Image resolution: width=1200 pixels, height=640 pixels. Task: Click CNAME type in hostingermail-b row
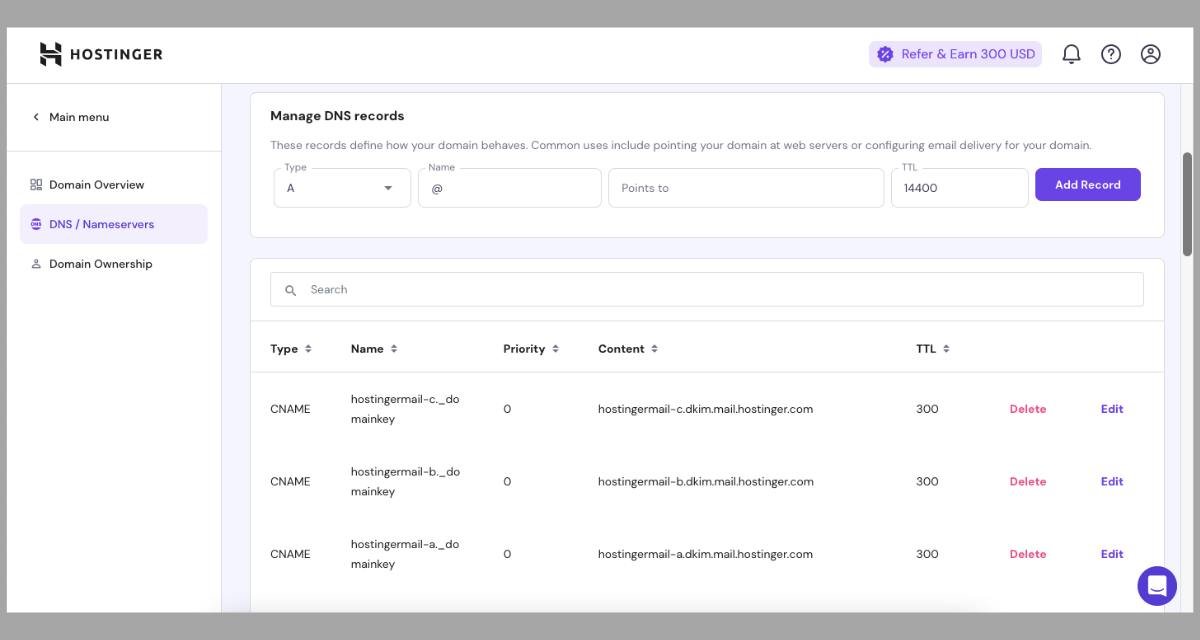[290, 482]
